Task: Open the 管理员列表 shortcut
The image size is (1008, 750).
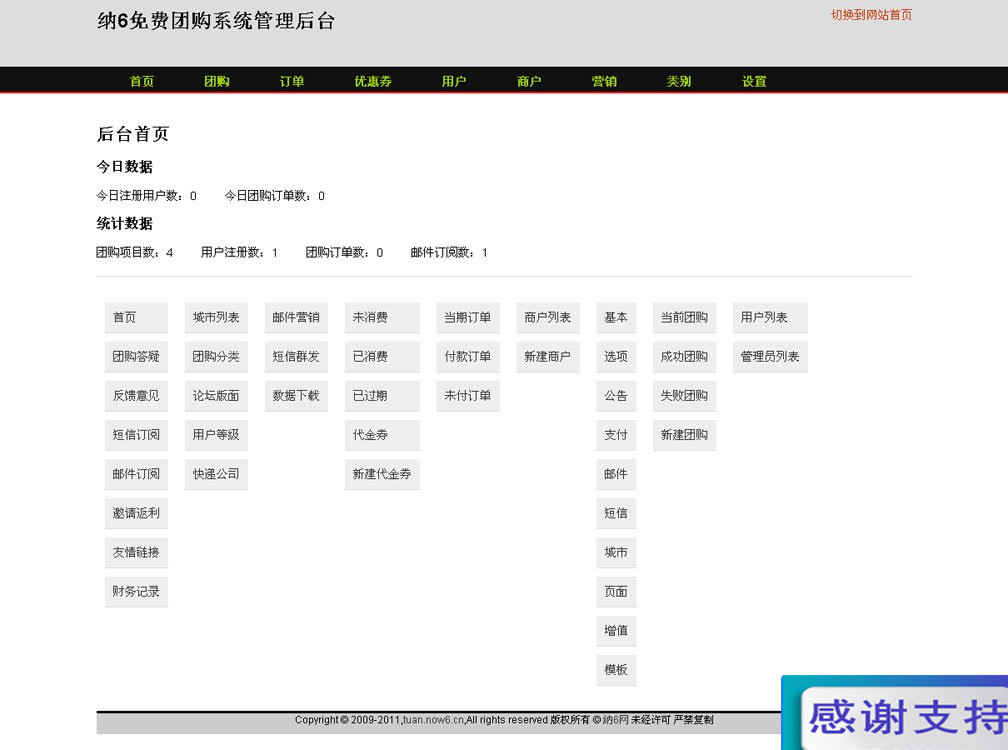Action: 770,357
